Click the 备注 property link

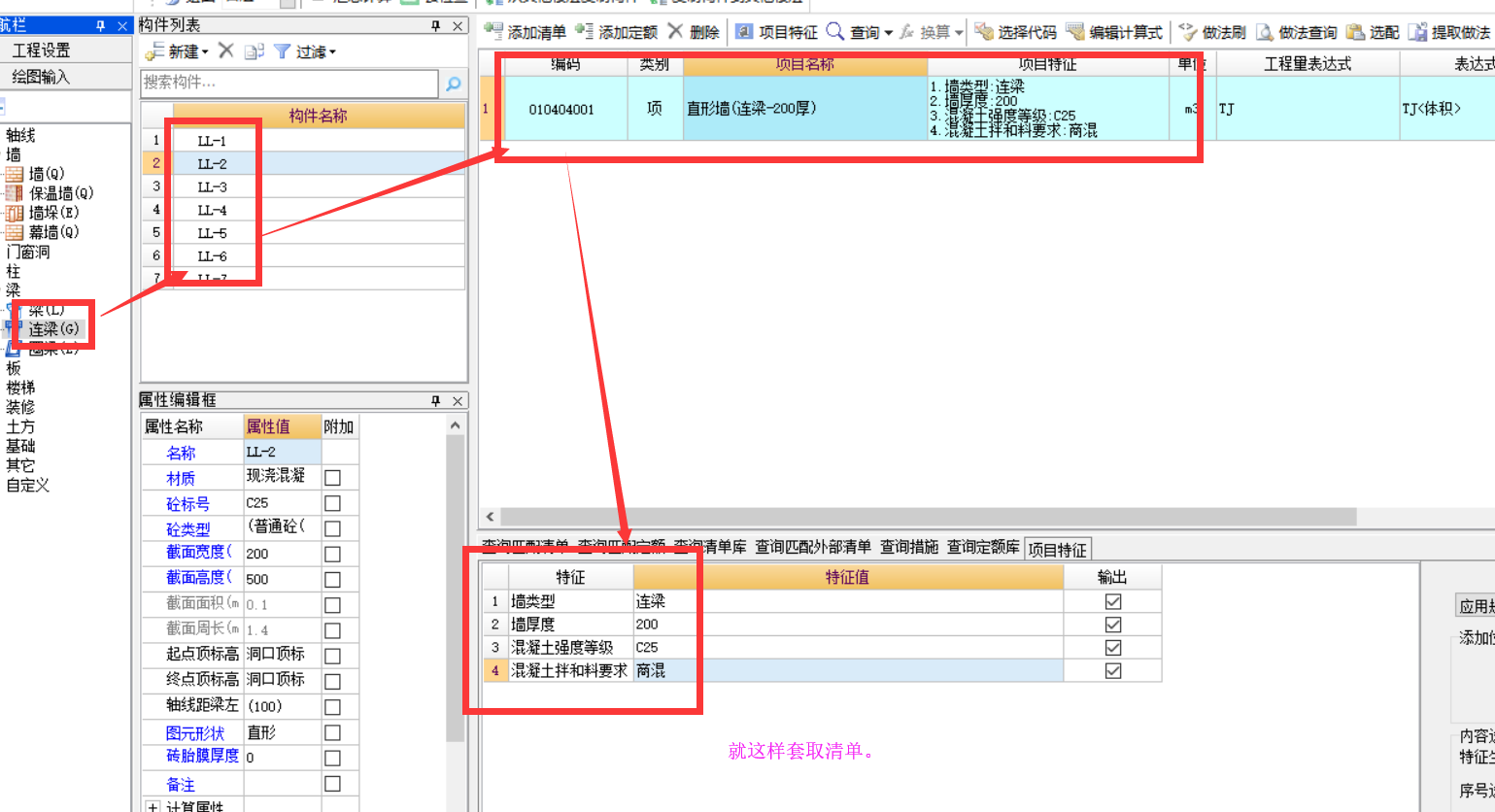[x=181, y=784]
